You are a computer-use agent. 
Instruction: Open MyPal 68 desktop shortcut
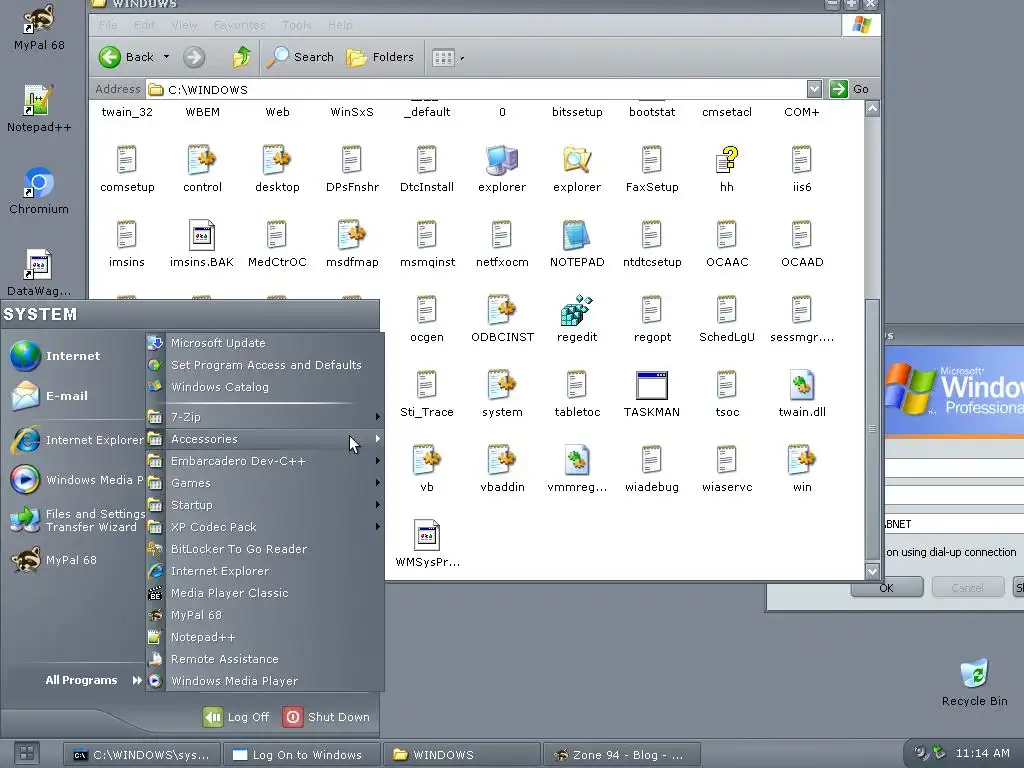(x=39, y=27)
